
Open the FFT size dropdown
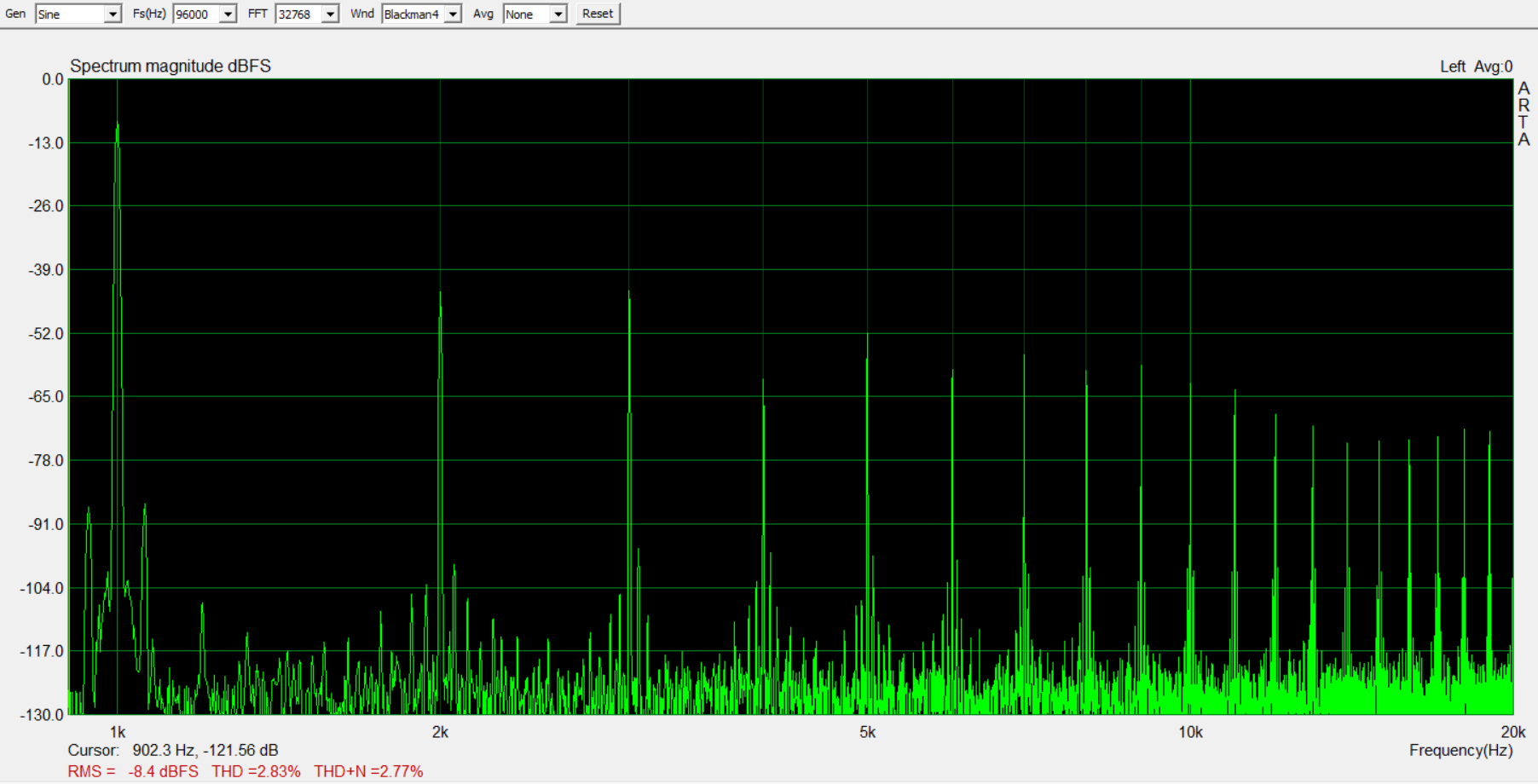pyautogui.click(x=330, y=14)
